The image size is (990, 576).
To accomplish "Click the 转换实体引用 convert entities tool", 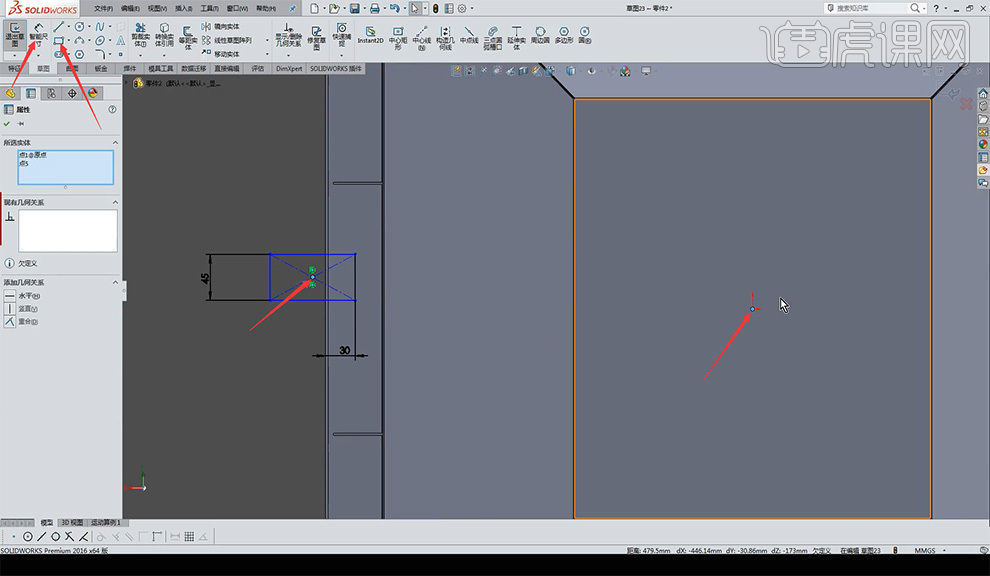I will click(x=164, y=35).
